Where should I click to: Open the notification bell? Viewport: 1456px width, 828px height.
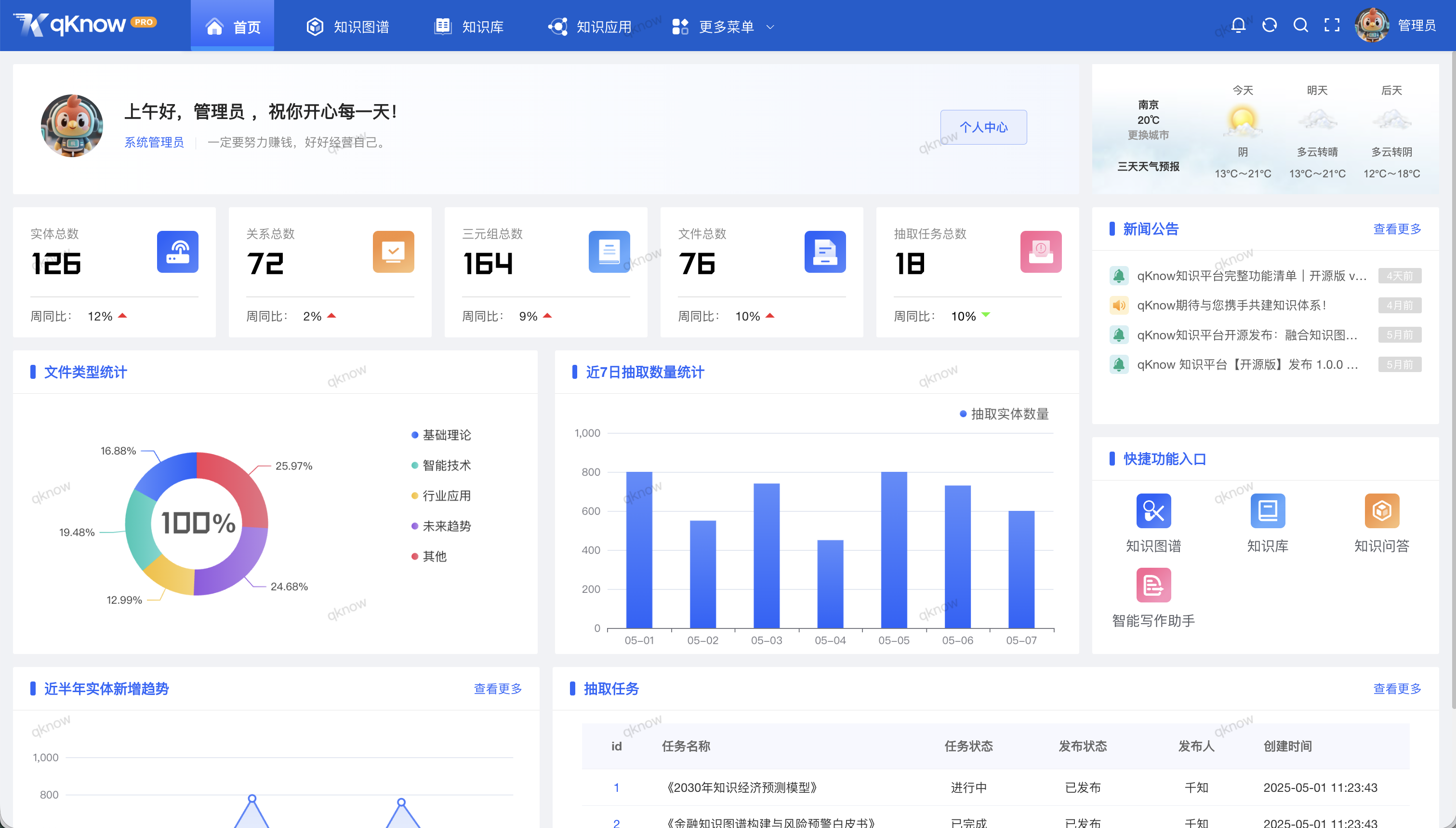1238,25
